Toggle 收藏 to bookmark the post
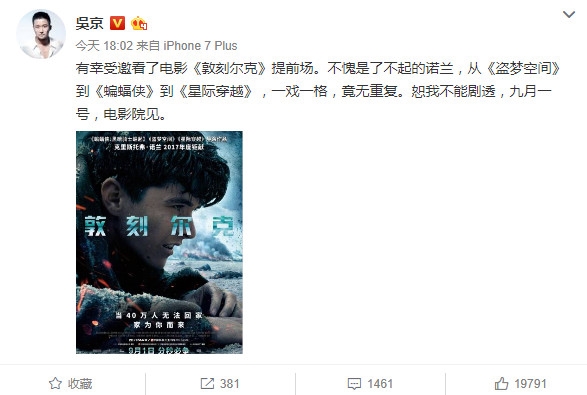The width and height of the screenshot is (587, 395). click(x=70, y=383)
